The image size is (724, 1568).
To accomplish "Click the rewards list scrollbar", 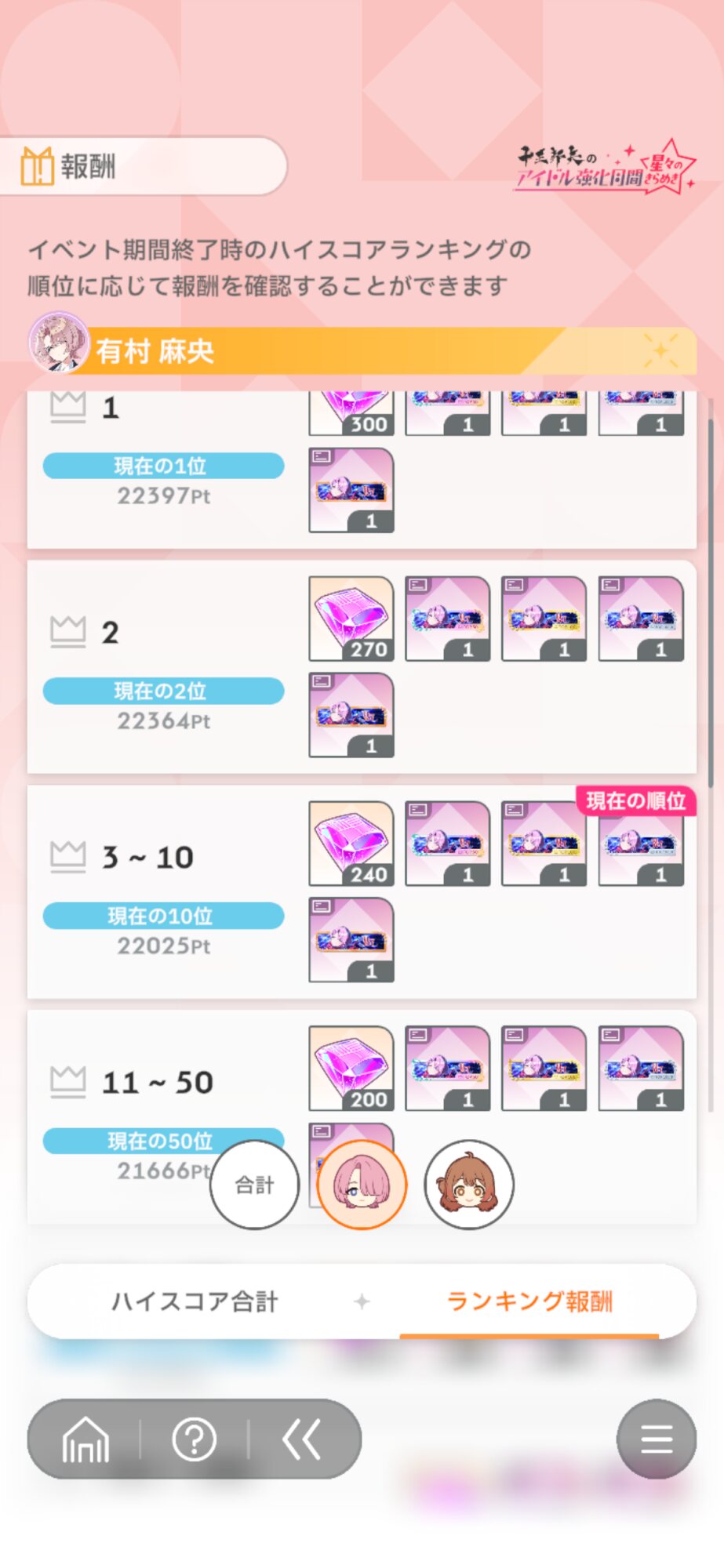I will pos(711,604).
